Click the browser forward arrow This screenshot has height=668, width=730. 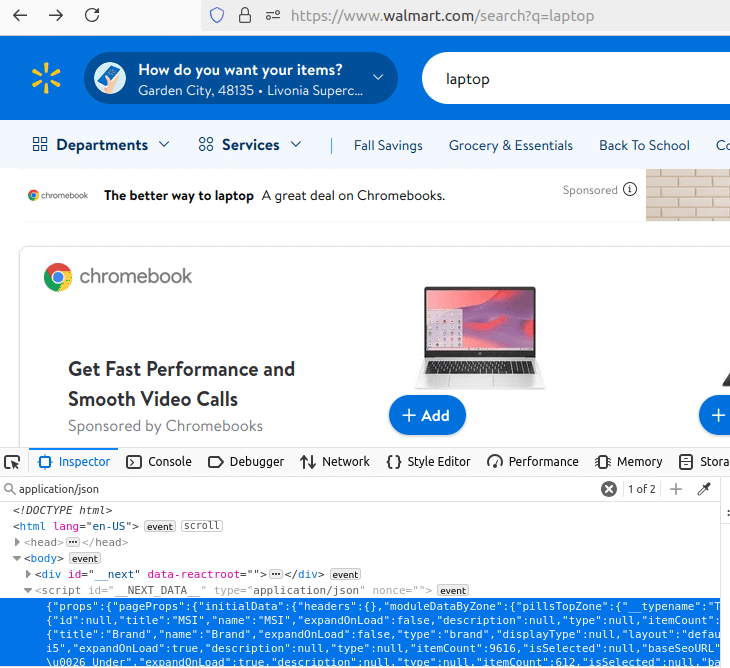56,15
